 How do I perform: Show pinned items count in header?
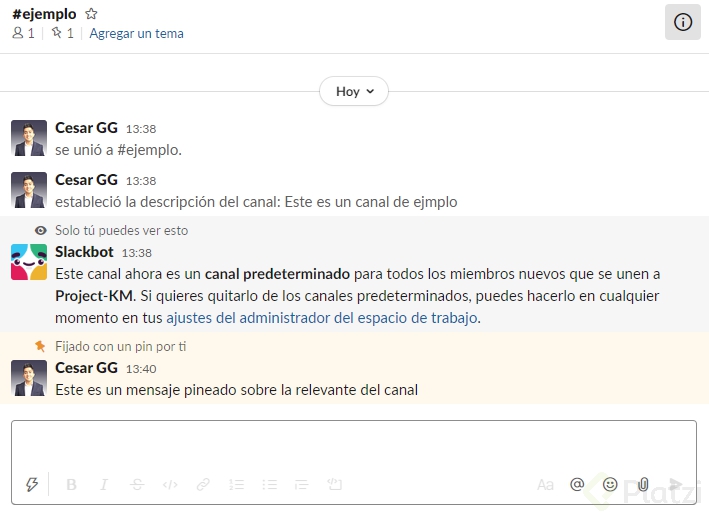pyautogui.click(x=62, y=33)
